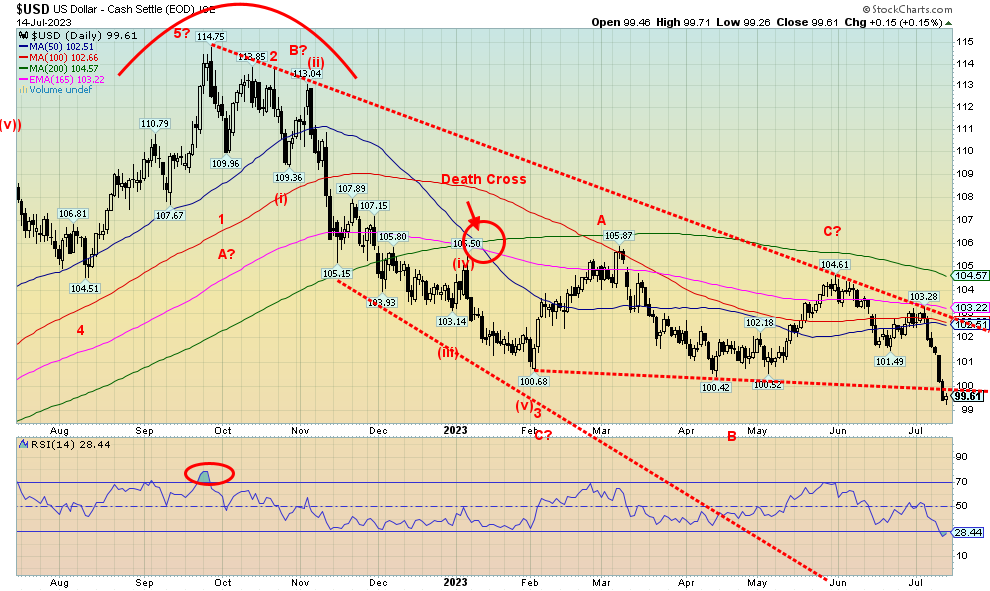Click the red circle marking the Death Cross
Viewport: 990px width, 591px height.
pyautogui.click(x=485, y=243)
